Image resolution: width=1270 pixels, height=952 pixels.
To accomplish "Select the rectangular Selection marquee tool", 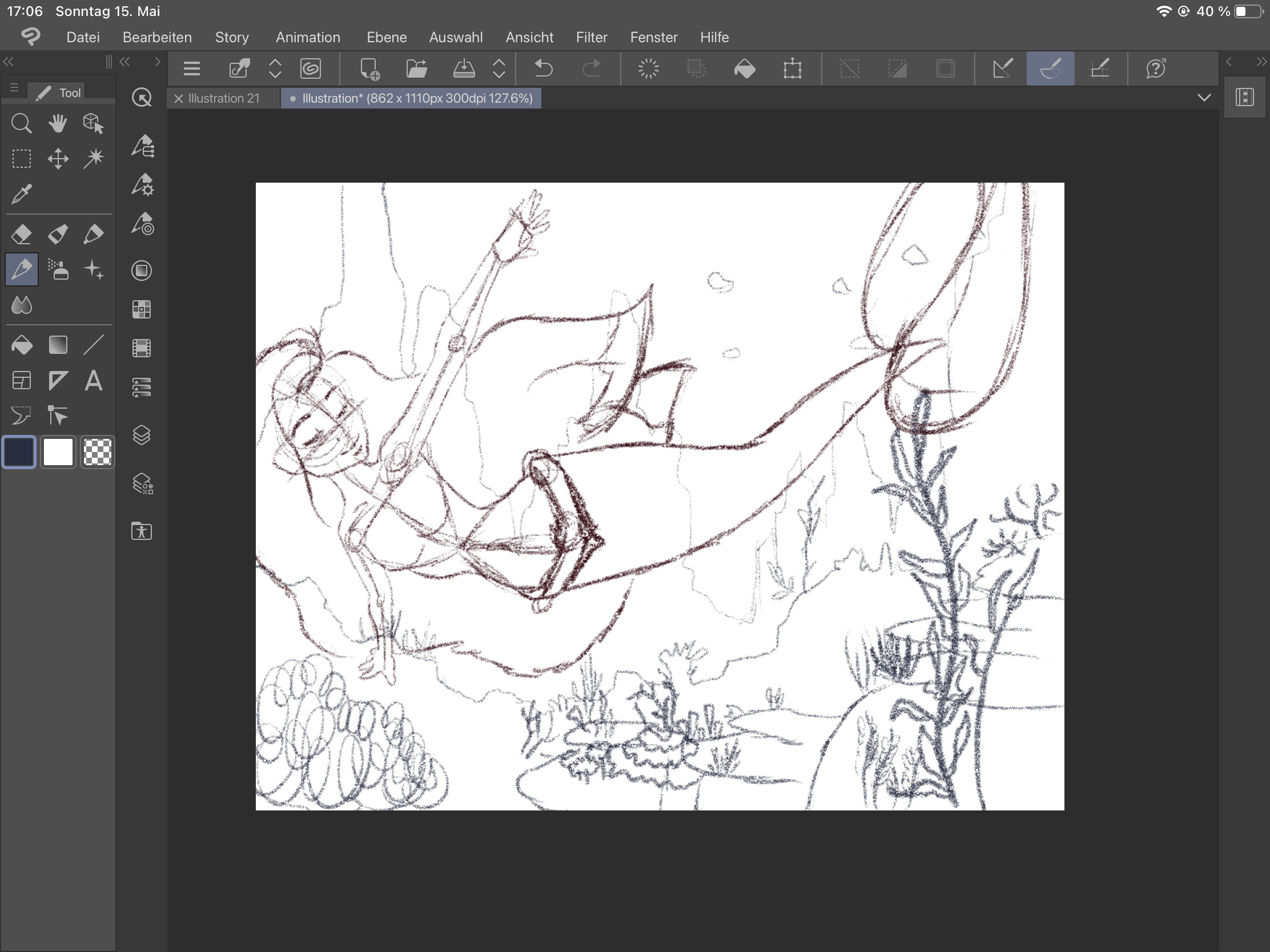I will (21, 159).
